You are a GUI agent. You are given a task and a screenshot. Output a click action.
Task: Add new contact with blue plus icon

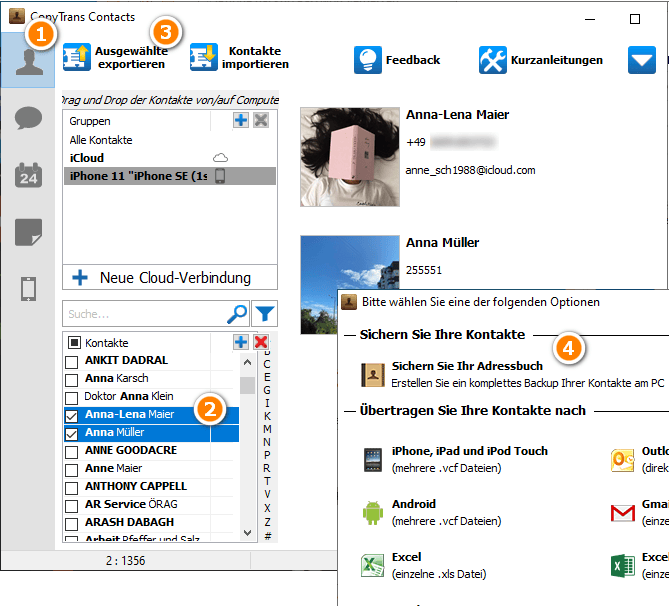coord(241,342)
